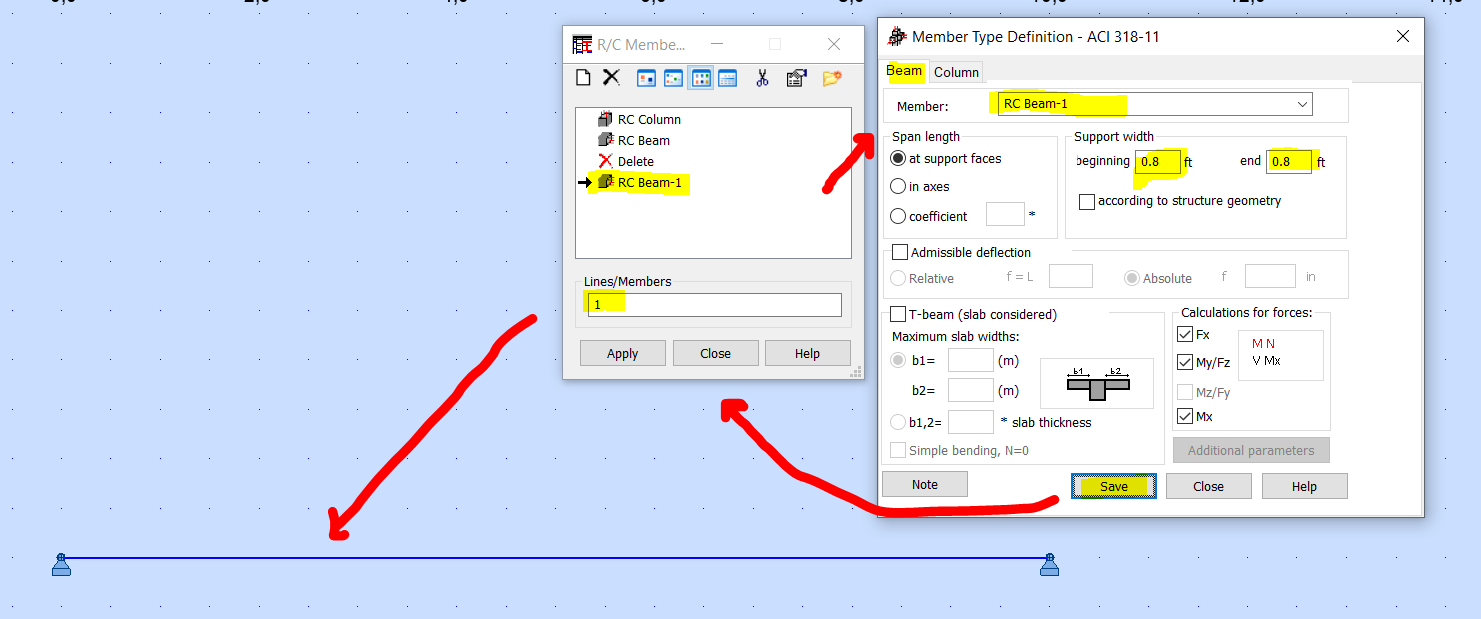Viewport: 1481px width, 619px height.
Task: Switch list to small icons view
Action: 673,78
